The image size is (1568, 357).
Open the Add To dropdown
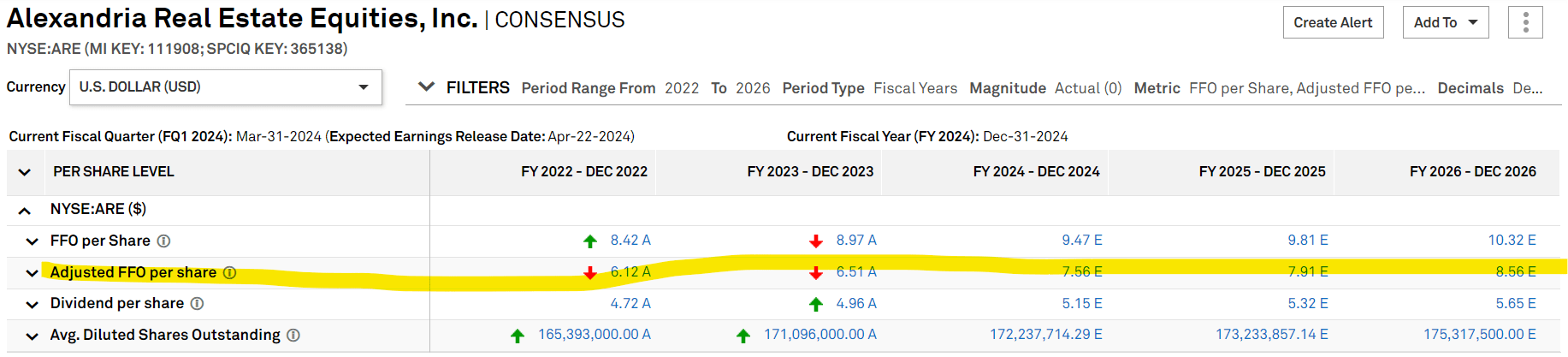(x=1445, y=22)
